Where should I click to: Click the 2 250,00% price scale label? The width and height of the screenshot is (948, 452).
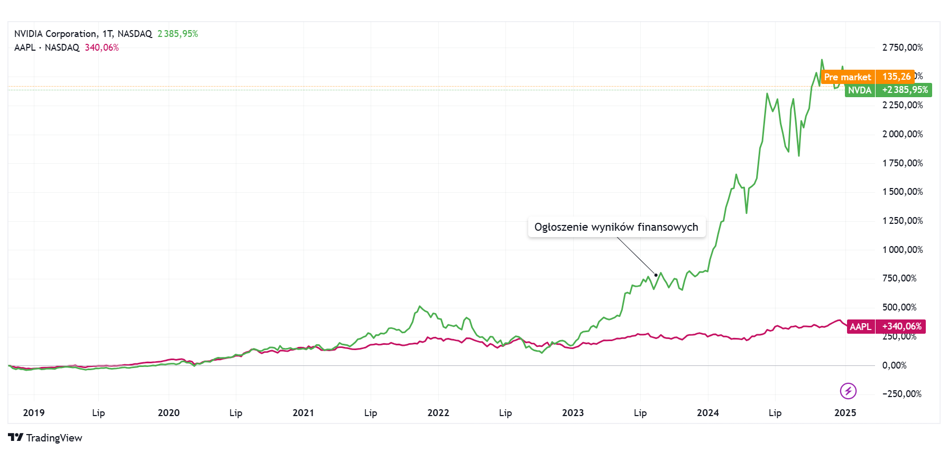tap(902, 105)
